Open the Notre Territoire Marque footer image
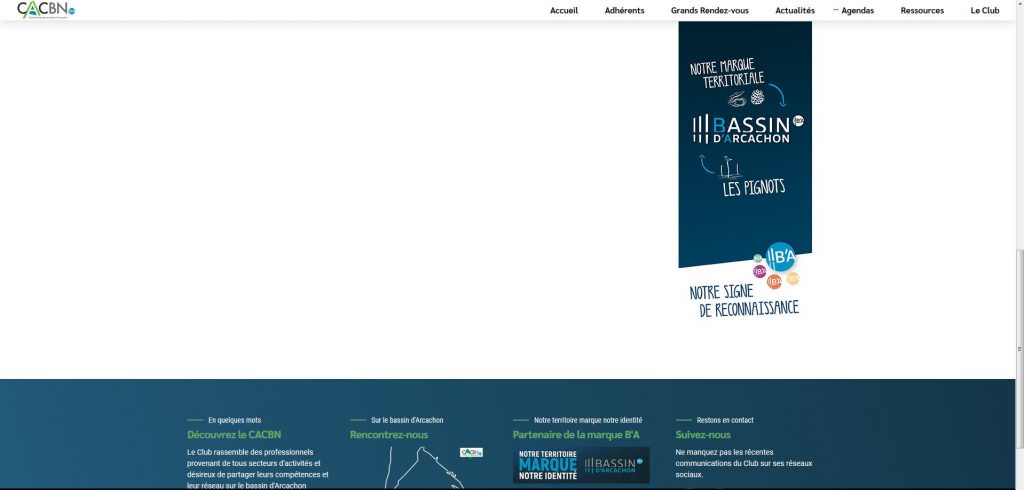 pos(581,465)
